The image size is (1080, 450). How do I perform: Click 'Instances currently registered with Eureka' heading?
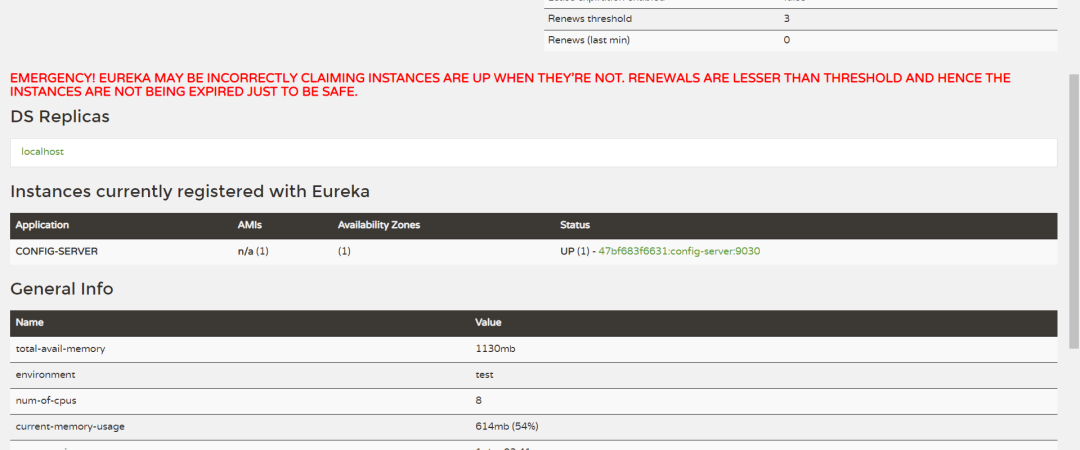point(190,192)
